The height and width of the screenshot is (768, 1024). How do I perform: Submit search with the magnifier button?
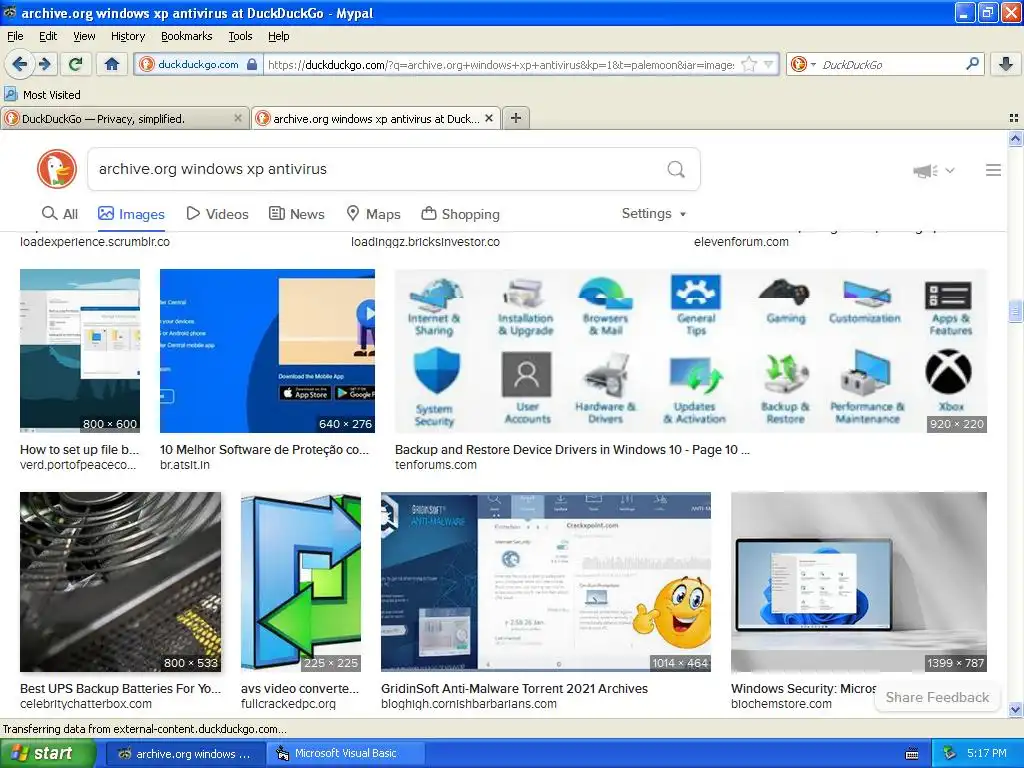pos(676,170)
